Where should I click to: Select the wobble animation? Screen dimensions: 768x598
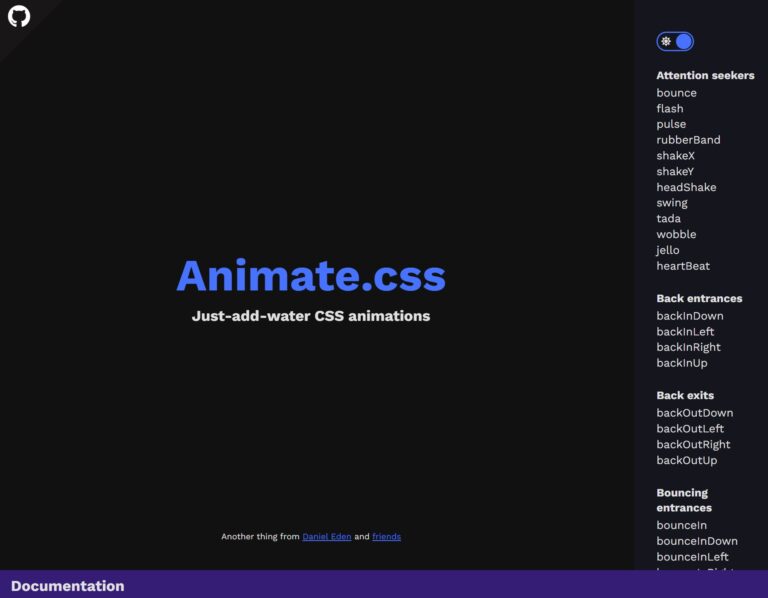coord(676,234)
